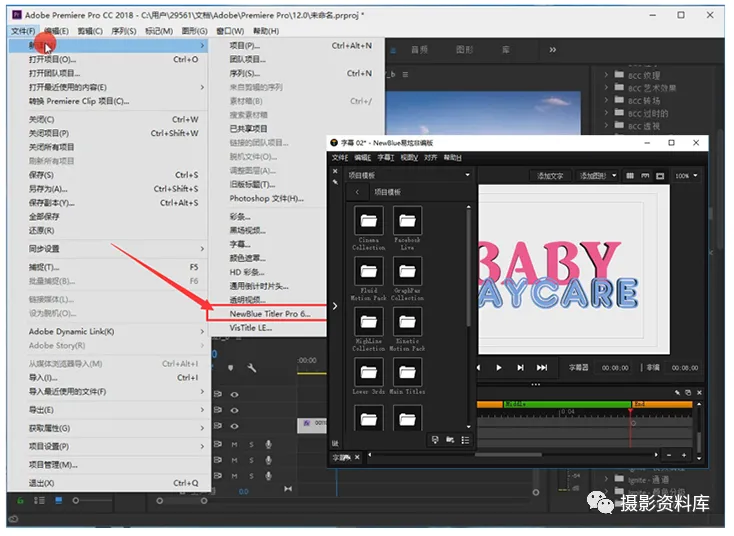Screen dimensions: 734x536
Task: Expand the BCC 转场 effects folder
Action: (x=606, y=100)
